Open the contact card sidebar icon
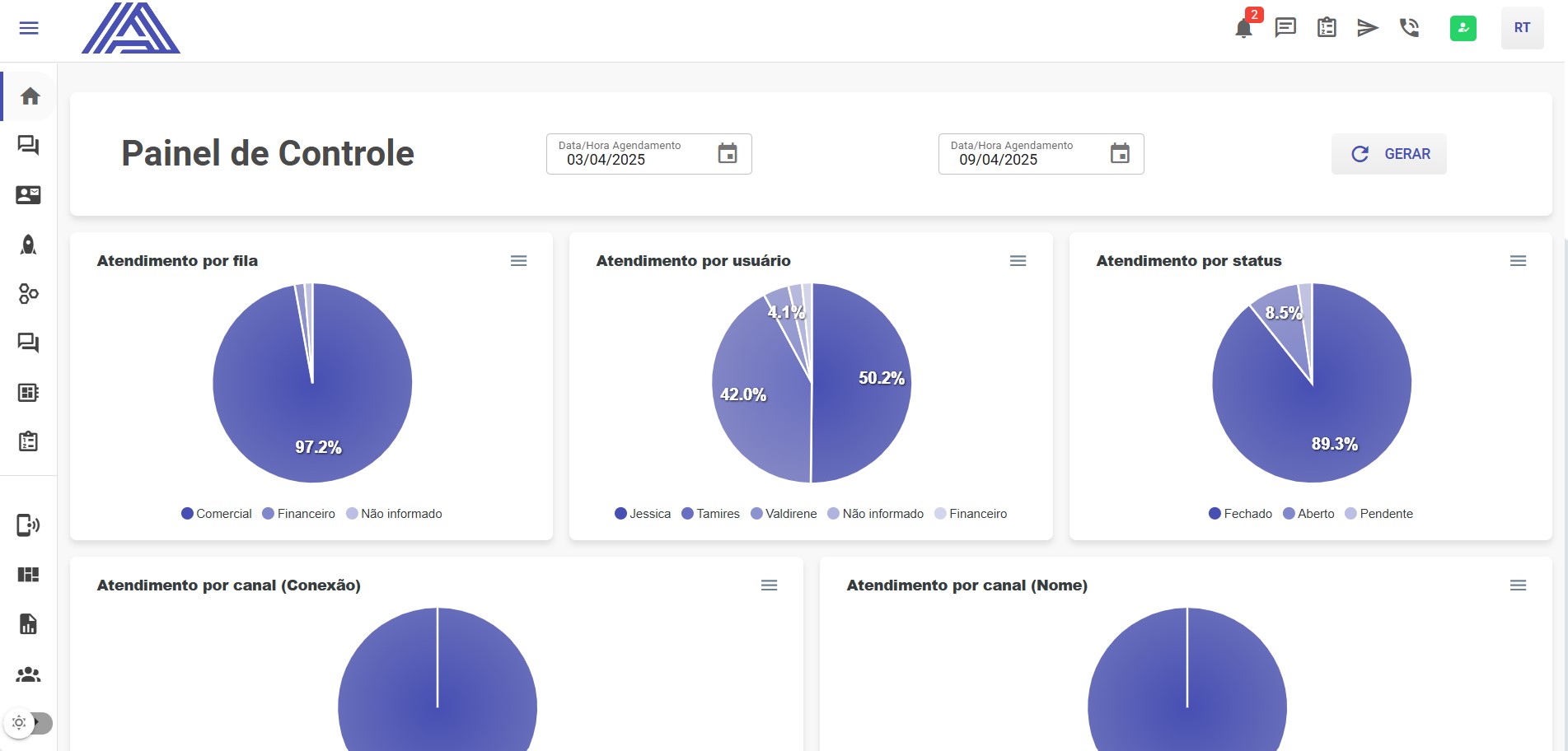The height and width of the screenshot is (751, 1568). pyautogui.click(x=28, y=195)
